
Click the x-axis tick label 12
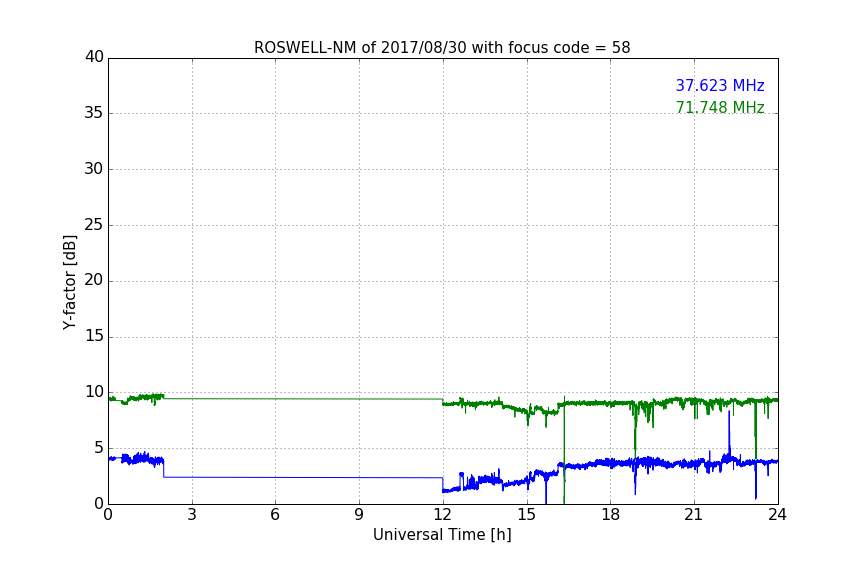(x=442, y=515)
